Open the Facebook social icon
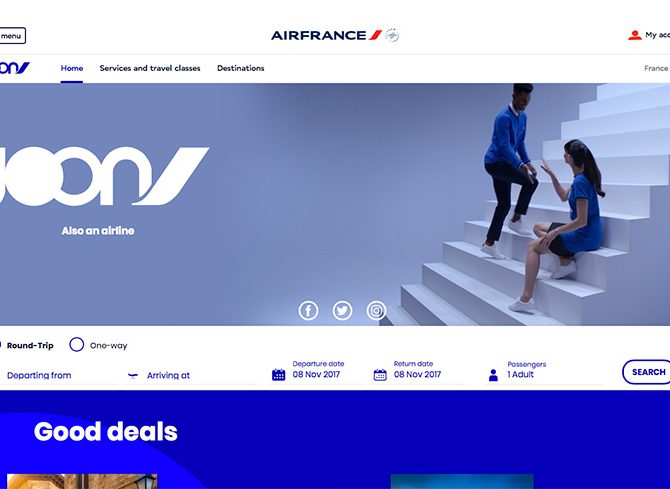This screenshot has height=489, width=670. coord(308,311)
